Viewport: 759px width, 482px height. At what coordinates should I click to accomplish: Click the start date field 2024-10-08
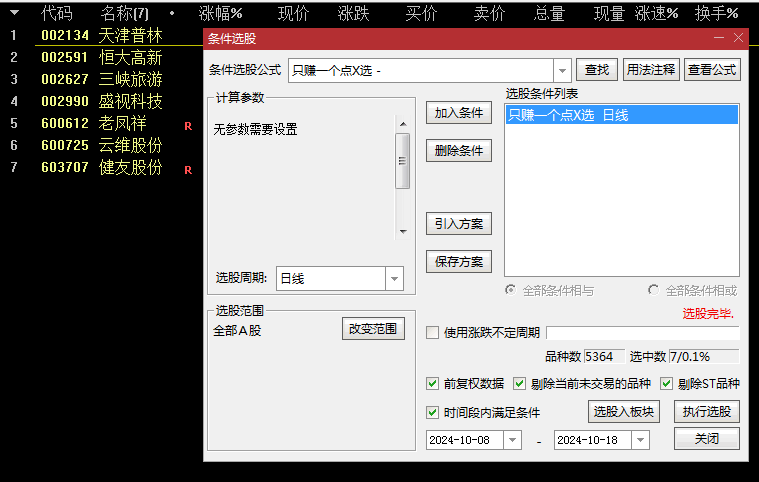point(465,440)
